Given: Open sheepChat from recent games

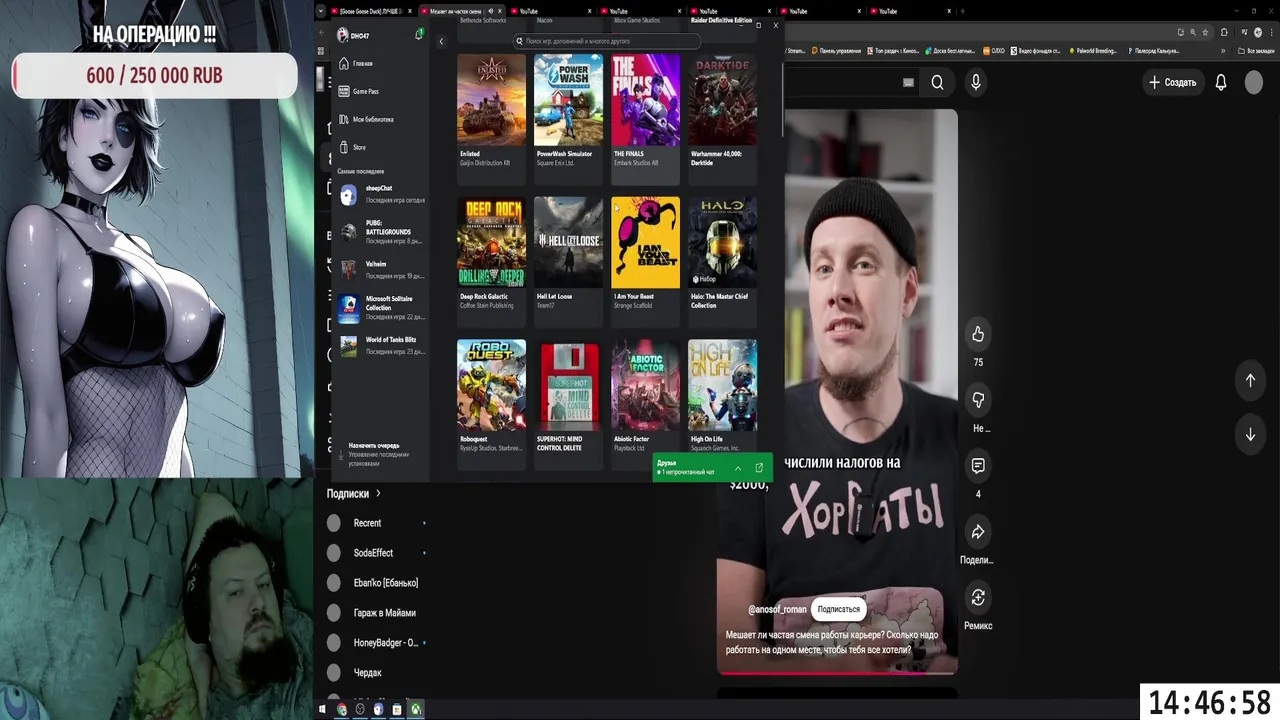Looking at the screenshot, I should 381,194.
